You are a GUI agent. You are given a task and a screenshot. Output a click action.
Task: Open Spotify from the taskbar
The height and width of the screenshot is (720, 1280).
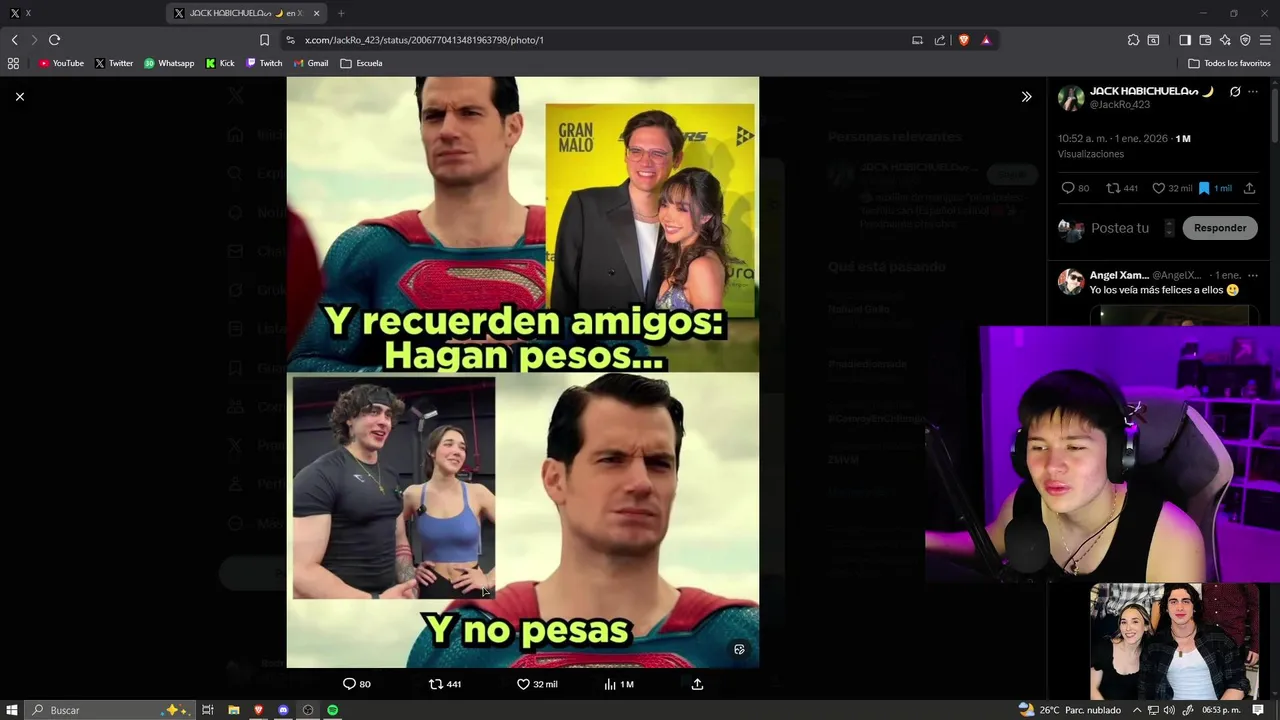pyautogui.click(x=333, y=710)
